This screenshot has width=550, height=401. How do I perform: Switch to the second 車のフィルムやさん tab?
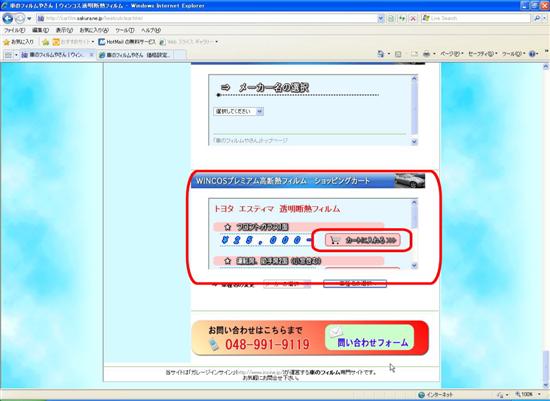[x=138, y=55]
